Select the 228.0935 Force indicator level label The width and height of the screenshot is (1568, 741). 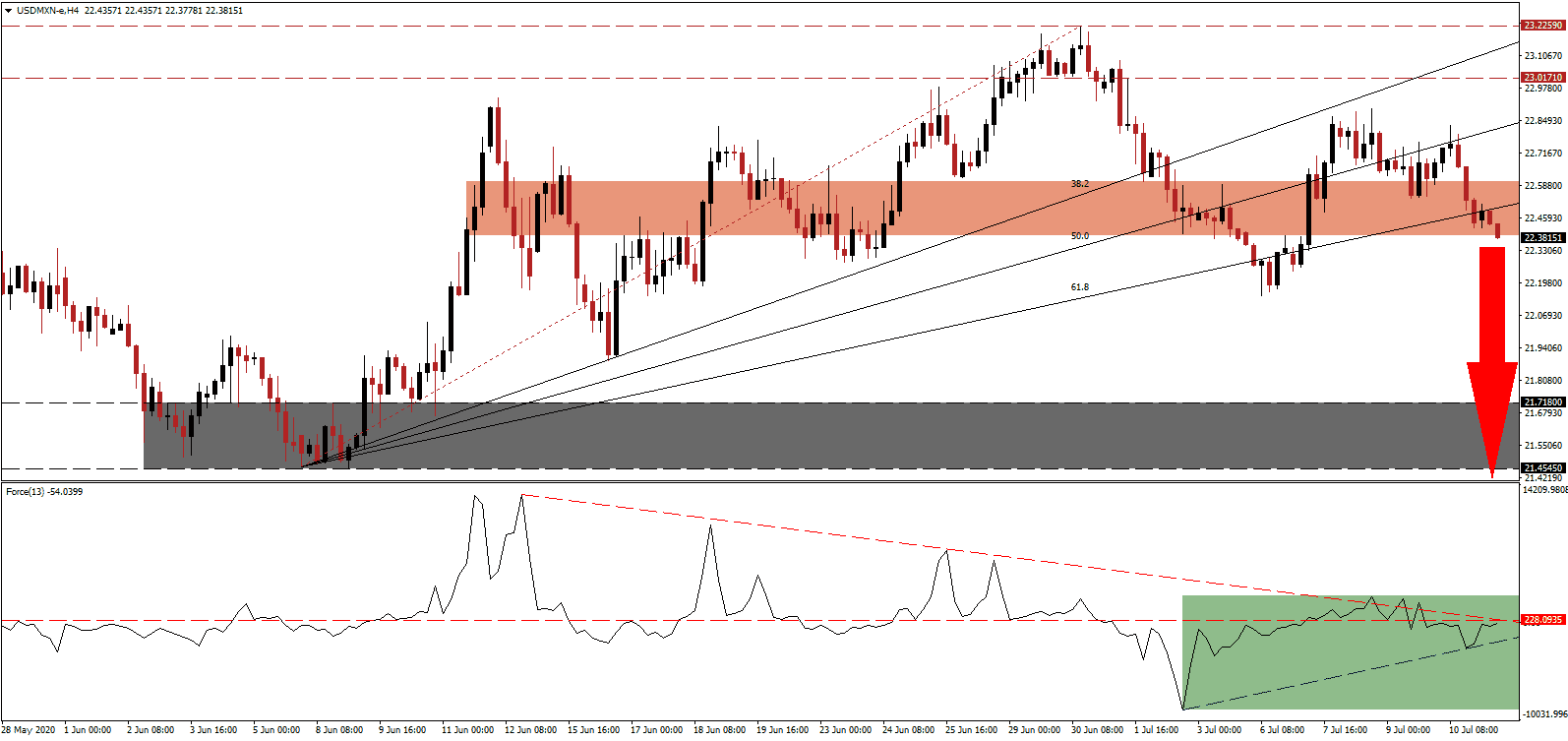point(1542,620)
